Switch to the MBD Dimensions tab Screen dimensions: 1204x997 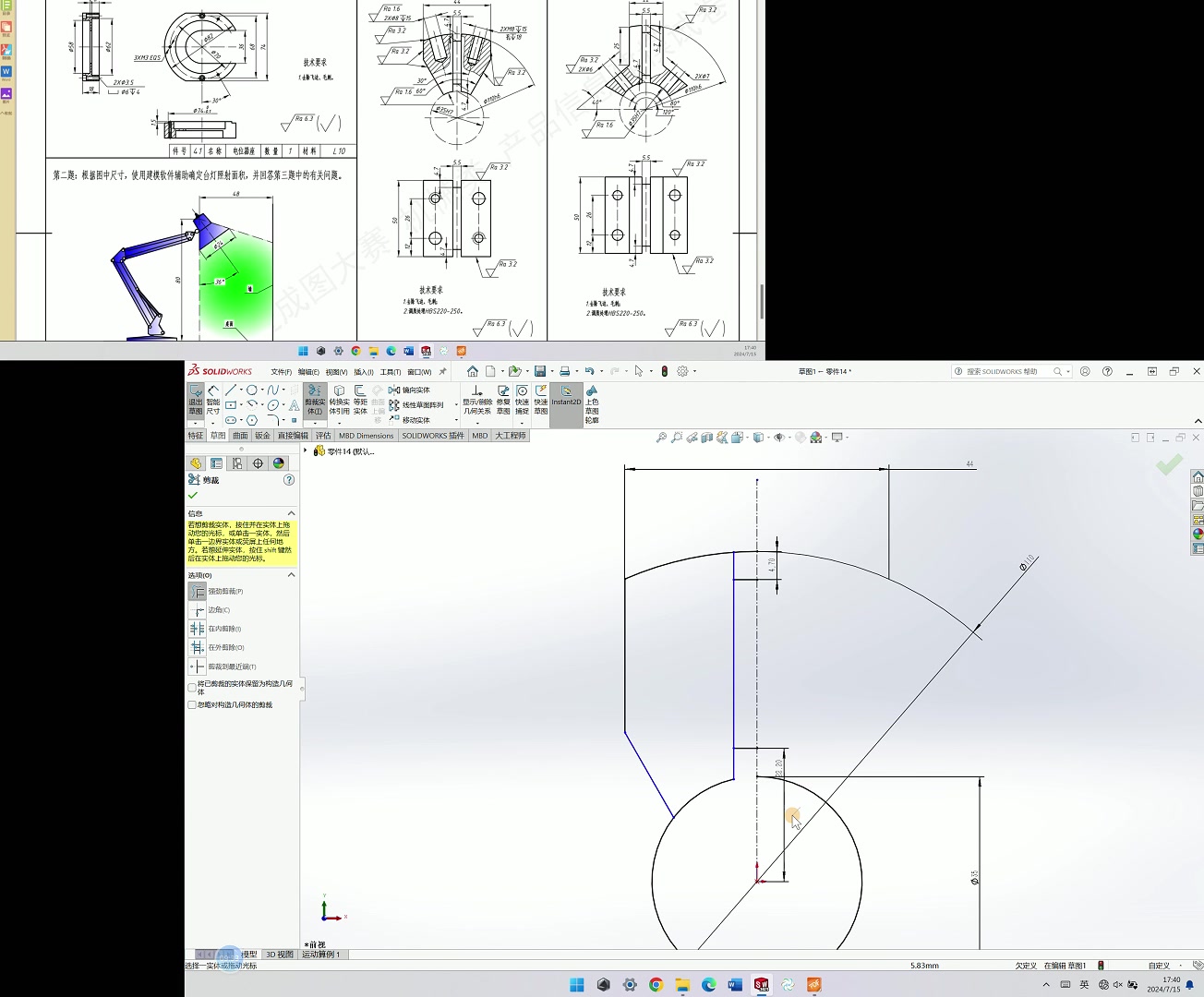(x=366, y=436)
